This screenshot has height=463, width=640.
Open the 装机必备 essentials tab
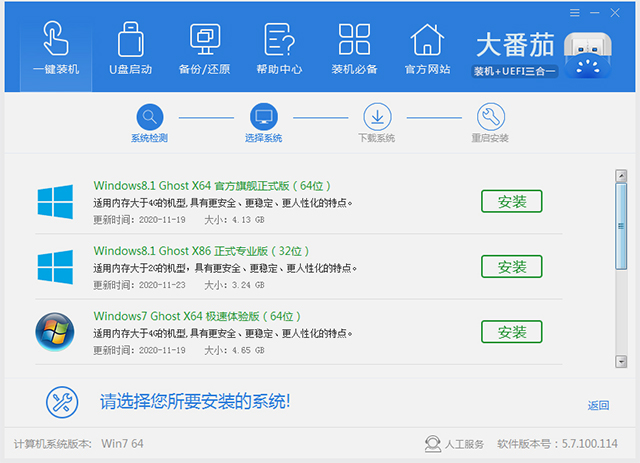click(x=354, y=50)
